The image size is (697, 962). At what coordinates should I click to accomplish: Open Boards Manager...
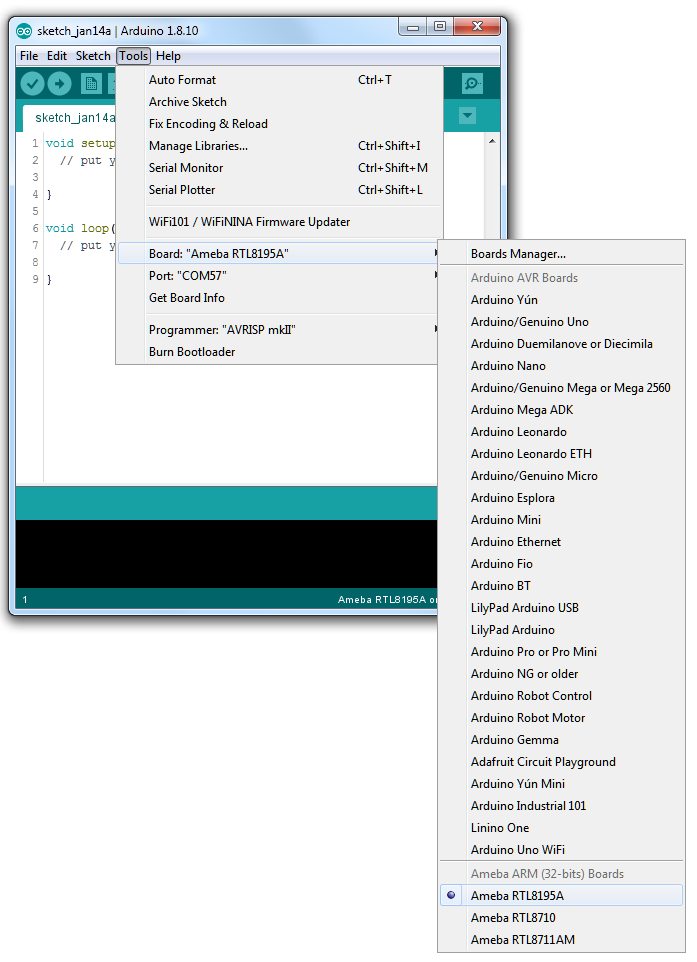pyautogui.click(x=561, y=253)
